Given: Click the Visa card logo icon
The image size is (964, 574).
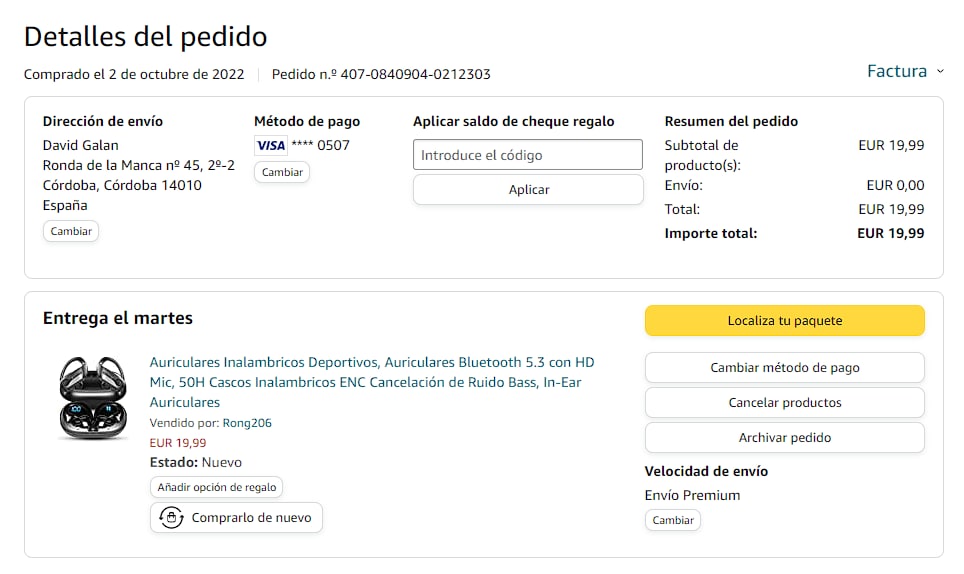Looking at the screenshot, I should pos(270,146).
